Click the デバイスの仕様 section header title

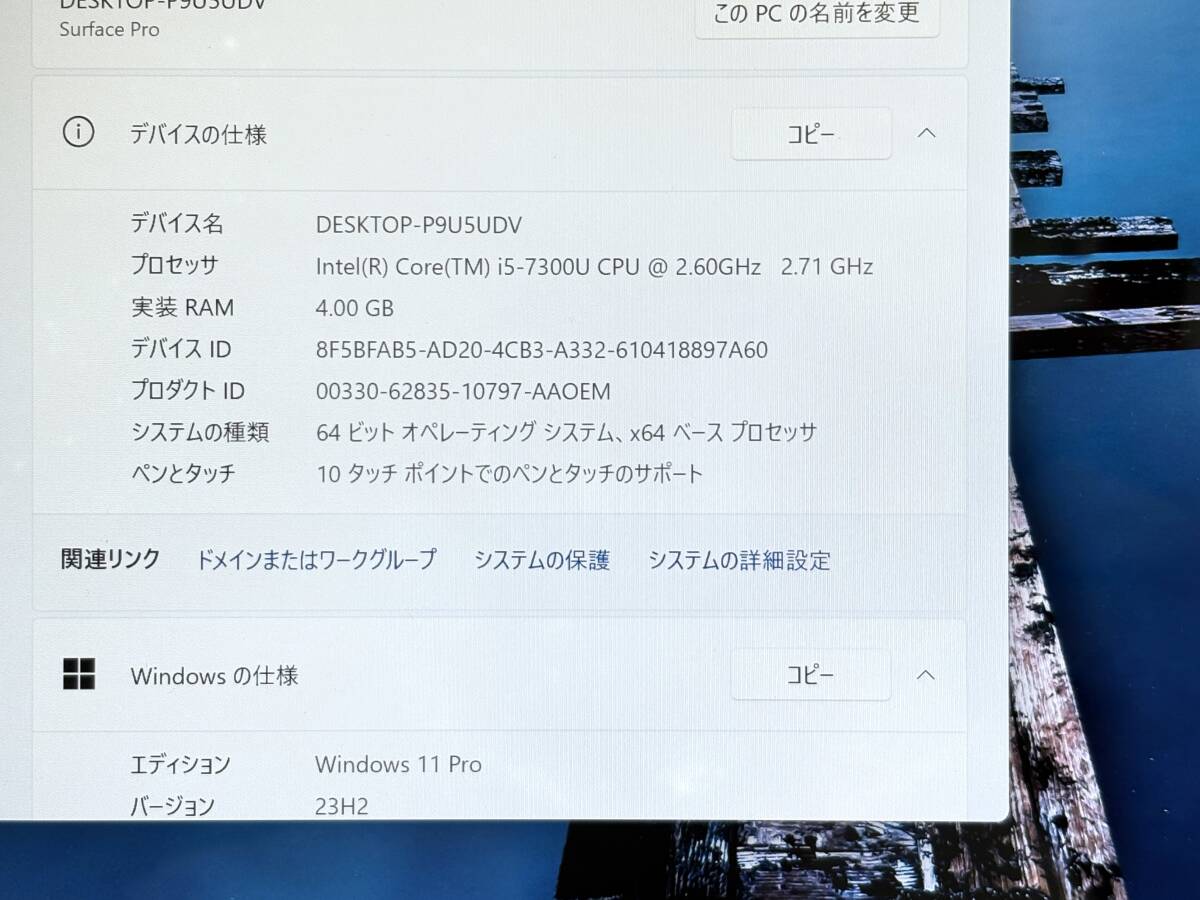point(198,134)
